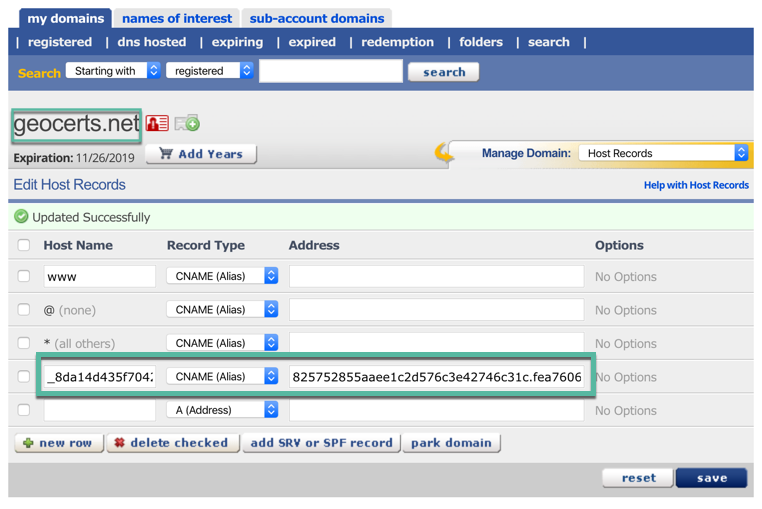Save the host record changes

pyautogui.click(x=711, y=478)
